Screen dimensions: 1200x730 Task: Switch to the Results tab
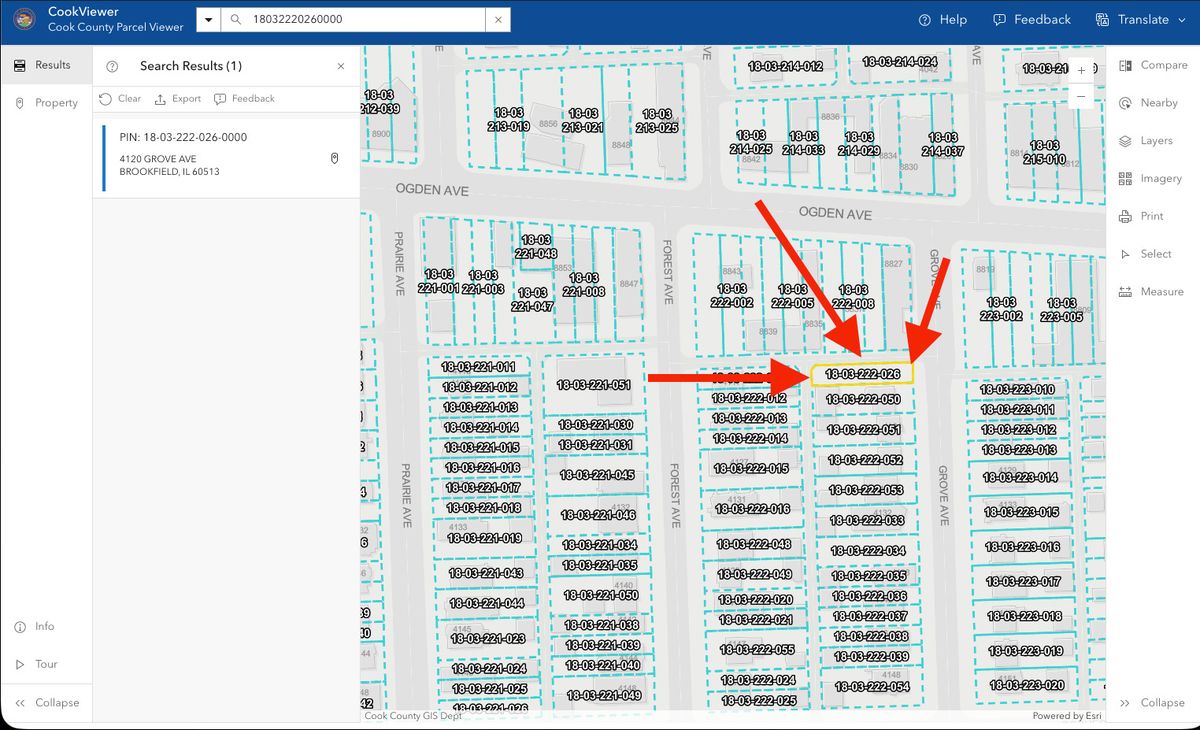(x=42, y=65)
